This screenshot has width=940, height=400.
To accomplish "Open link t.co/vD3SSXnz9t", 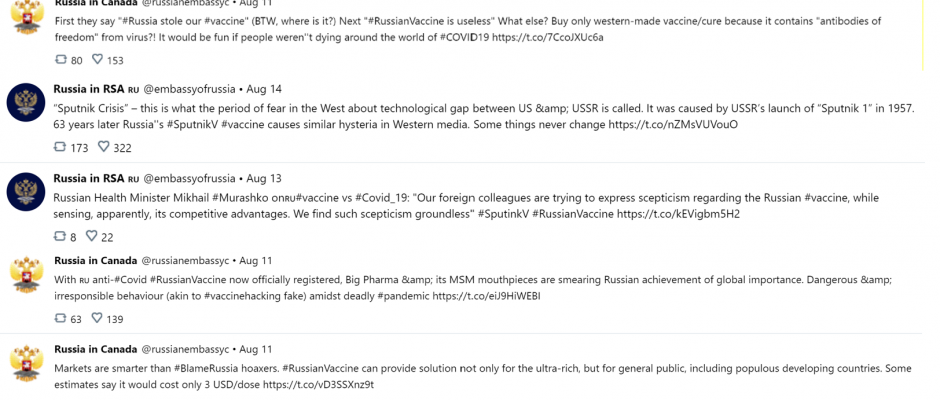I will 318,385.
